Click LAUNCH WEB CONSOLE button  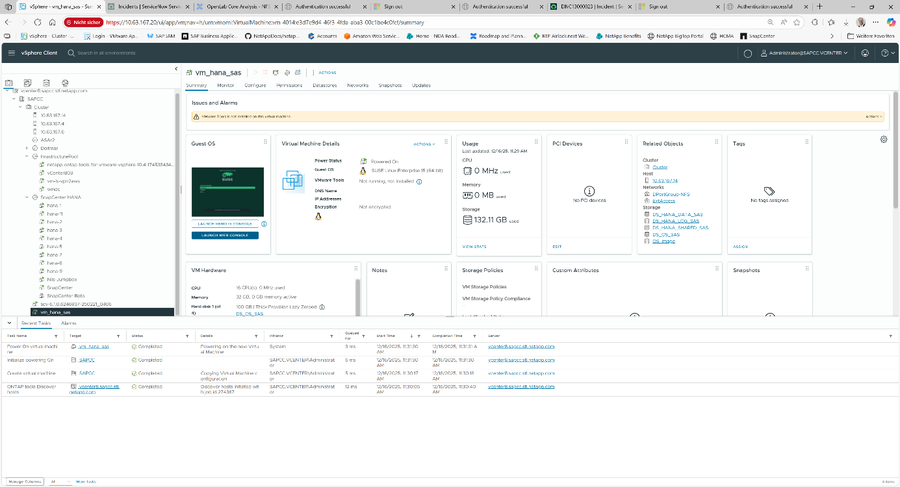225,235
